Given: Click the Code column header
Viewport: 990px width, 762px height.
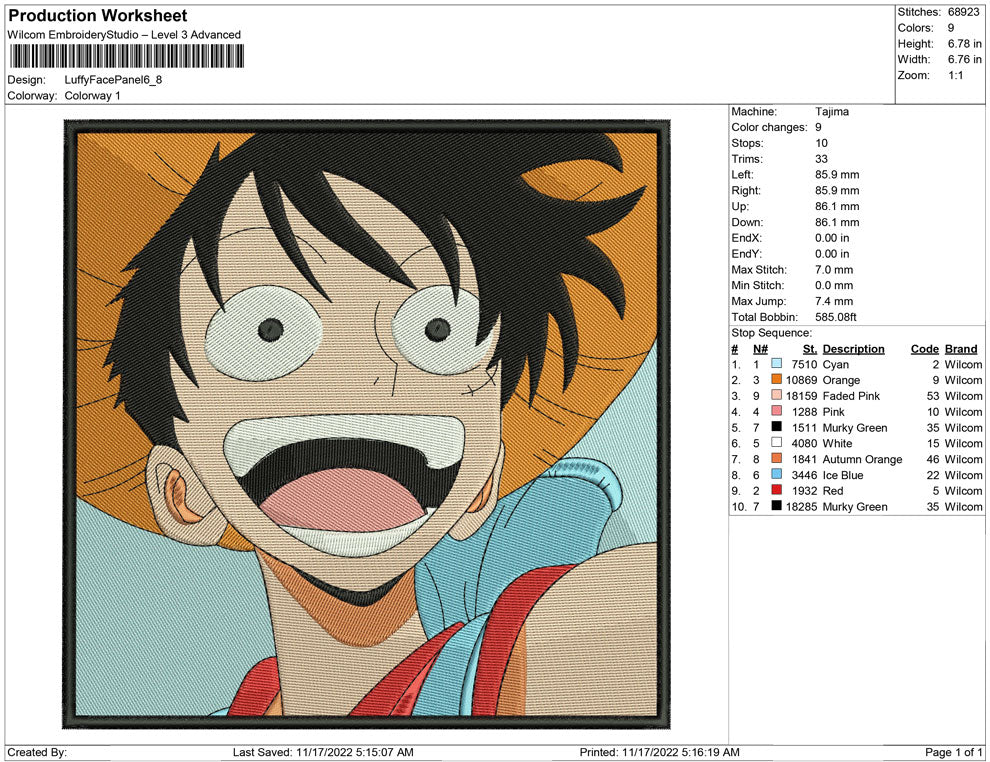Looking at the screenshot, I should pos(924,349).
